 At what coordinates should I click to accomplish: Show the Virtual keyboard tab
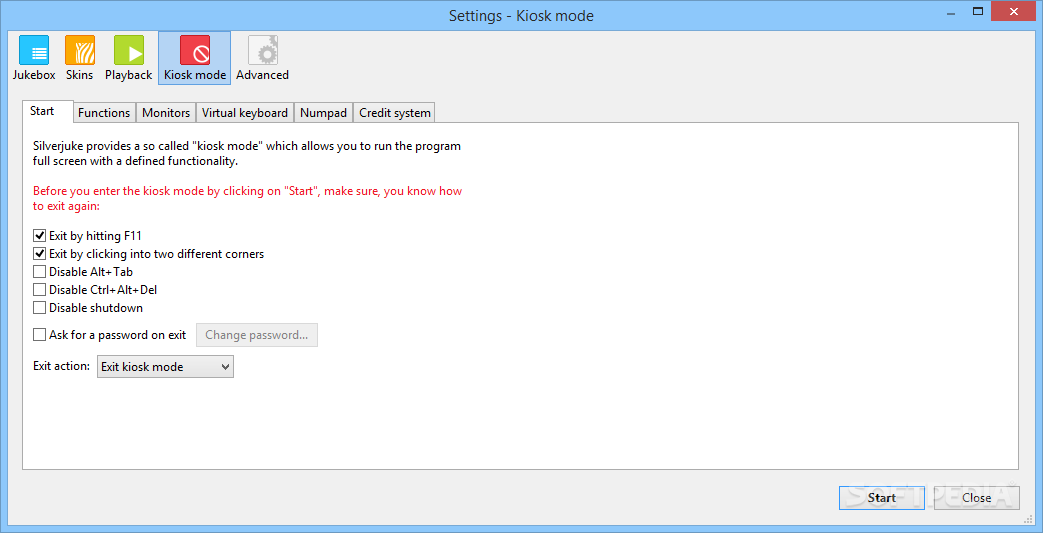click(x=245, y=113)
